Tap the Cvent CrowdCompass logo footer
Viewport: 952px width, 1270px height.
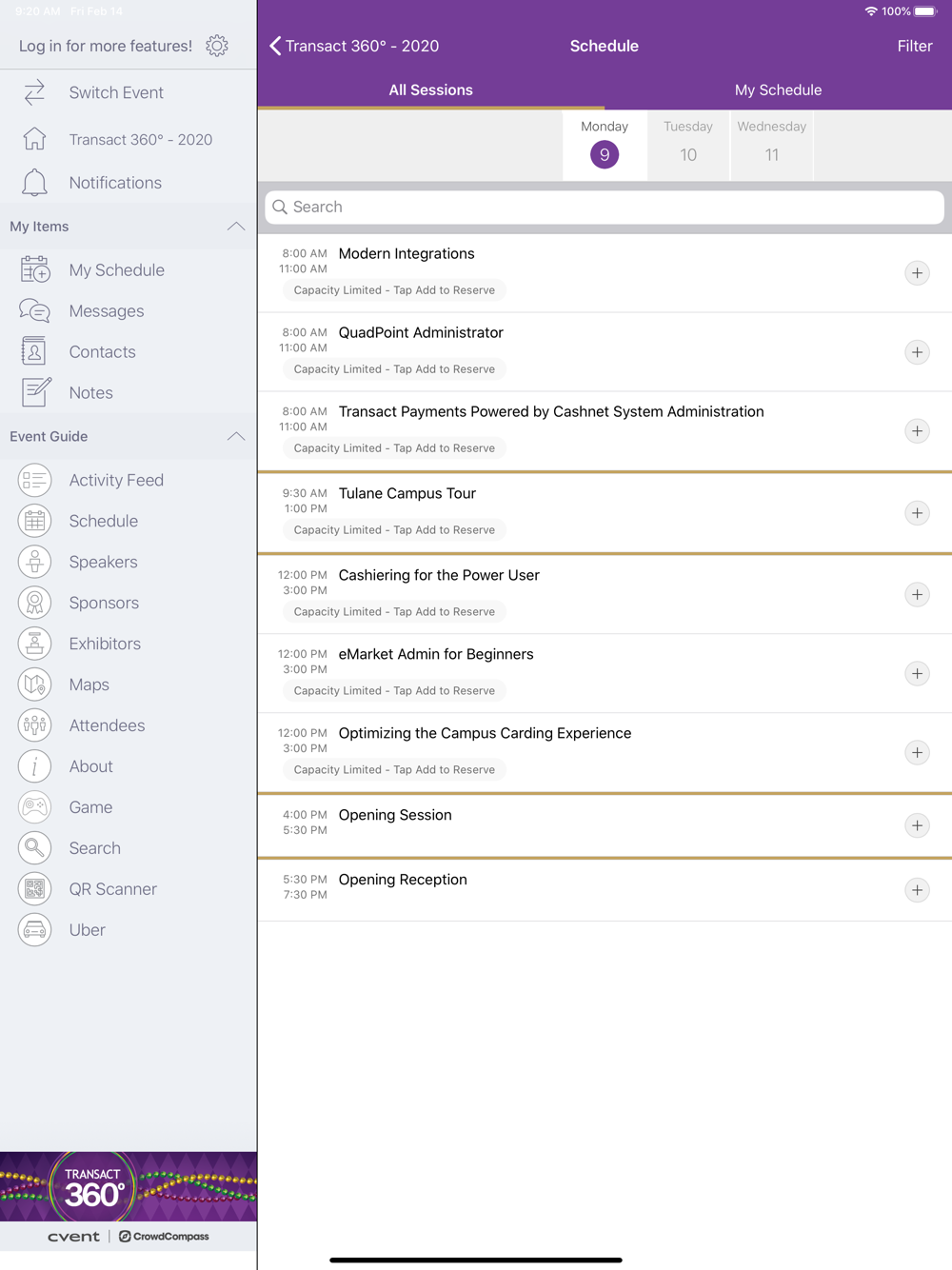pyautogui.click(x=129, y=1237)
